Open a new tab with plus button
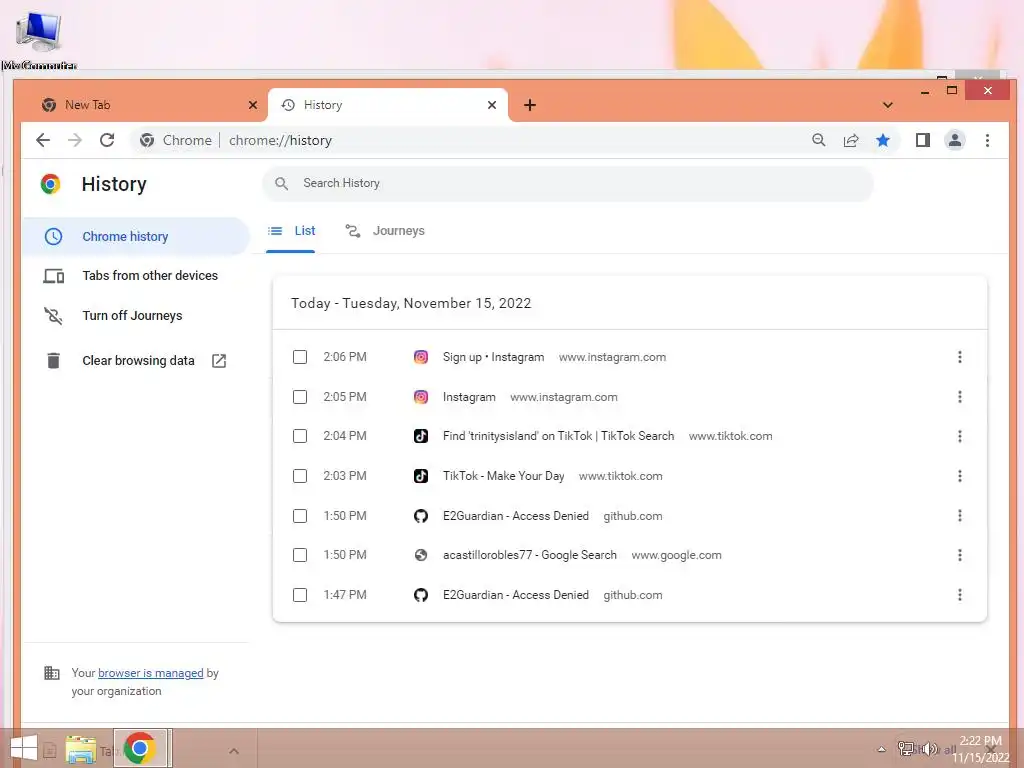Screen dimensions: 1024x768 (x=530, y=105)
